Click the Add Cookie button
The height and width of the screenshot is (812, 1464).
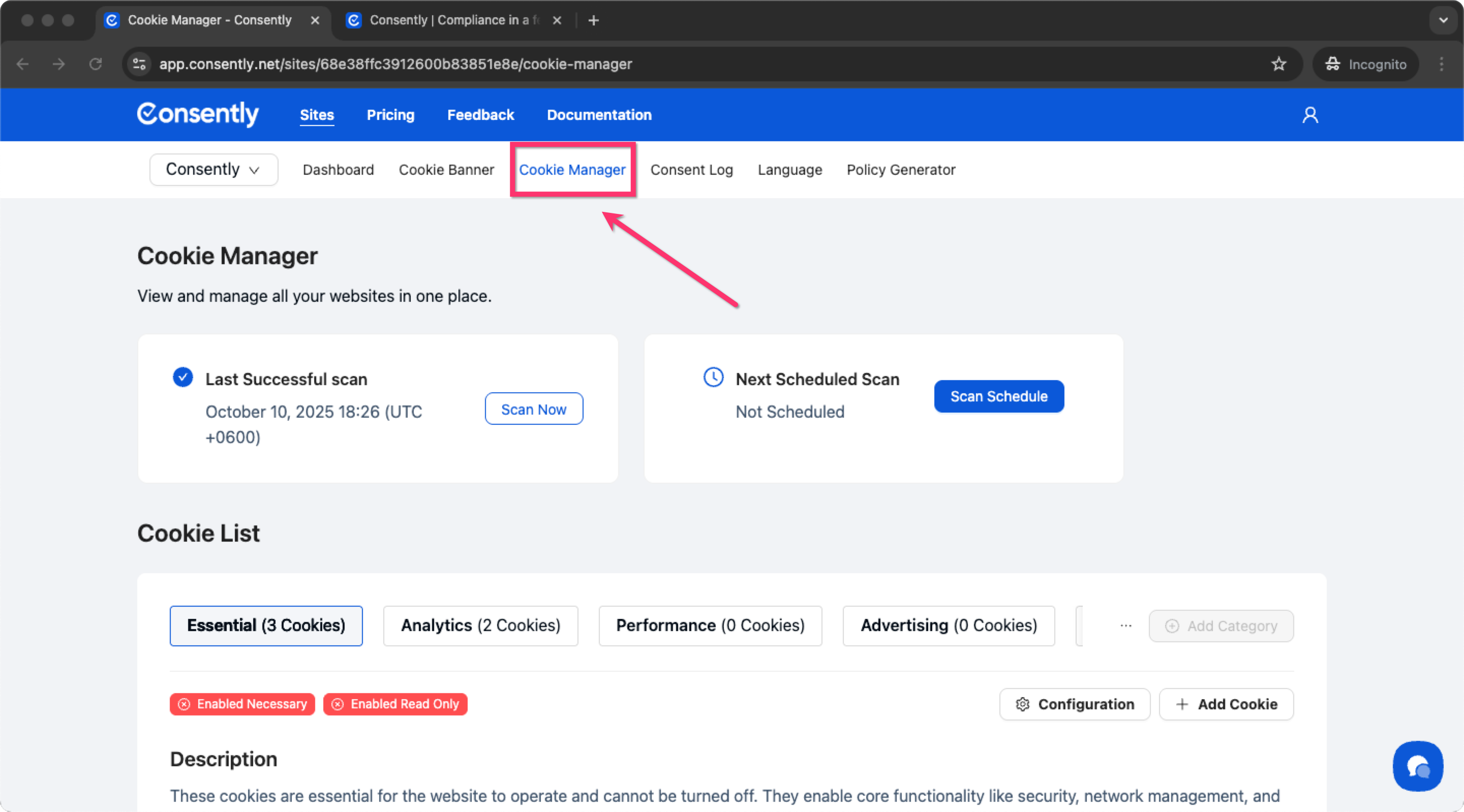click(x=1227, y=705)
